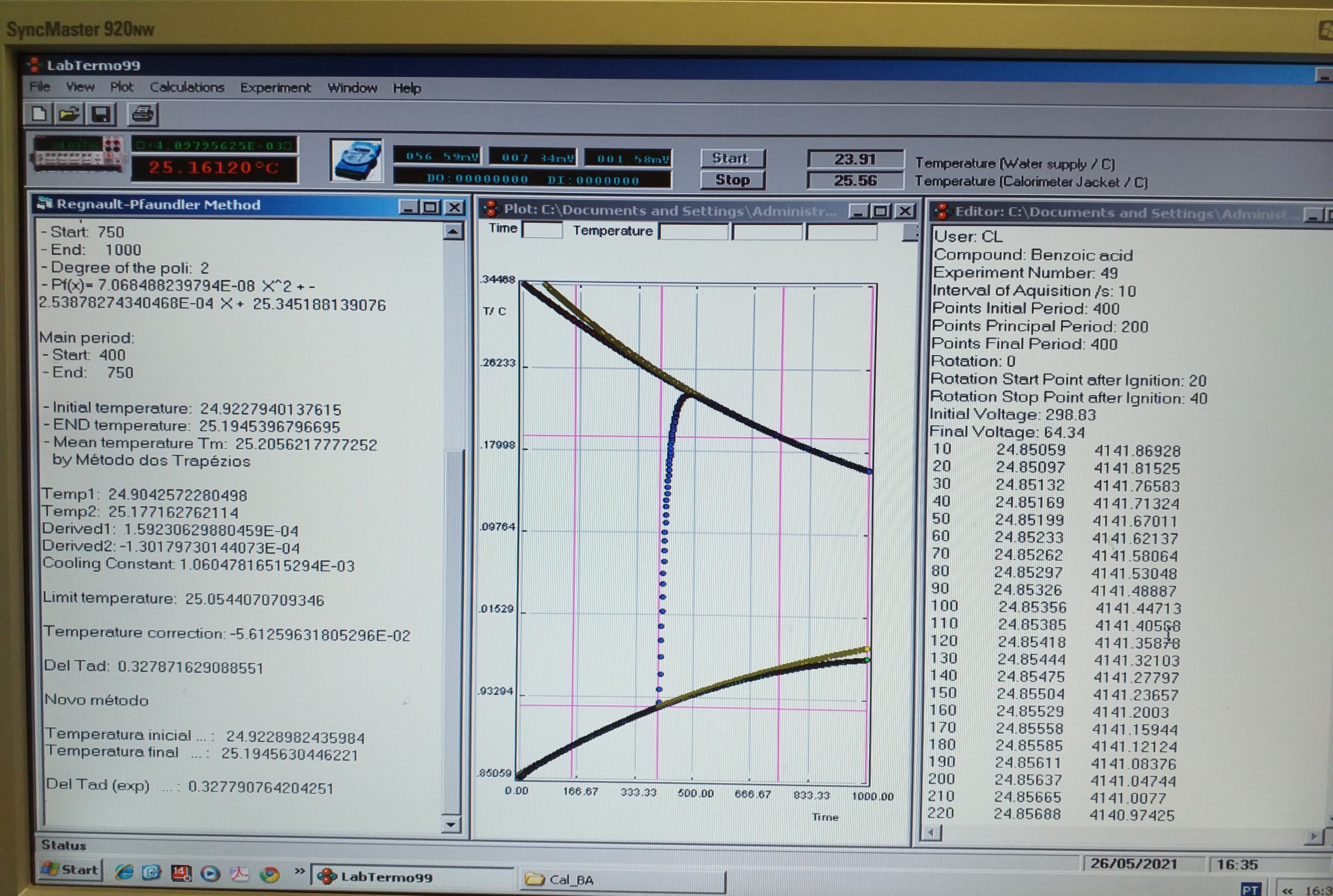Click the 'Compound: Benzoic acid' line in Editor
Screen dimensions: 1333x896
coord(1032,255)
